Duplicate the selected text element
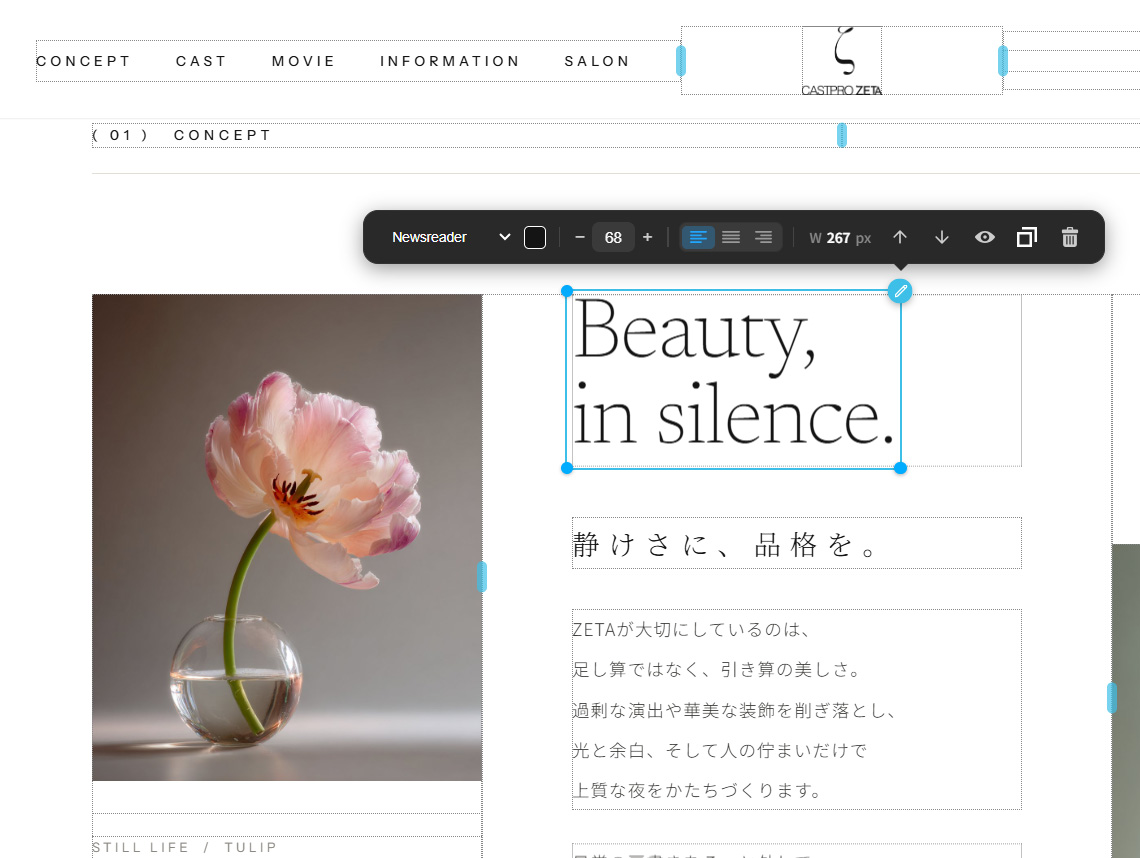The width and height of the screenshot is (1140, 858). (x=1027, y=237)
